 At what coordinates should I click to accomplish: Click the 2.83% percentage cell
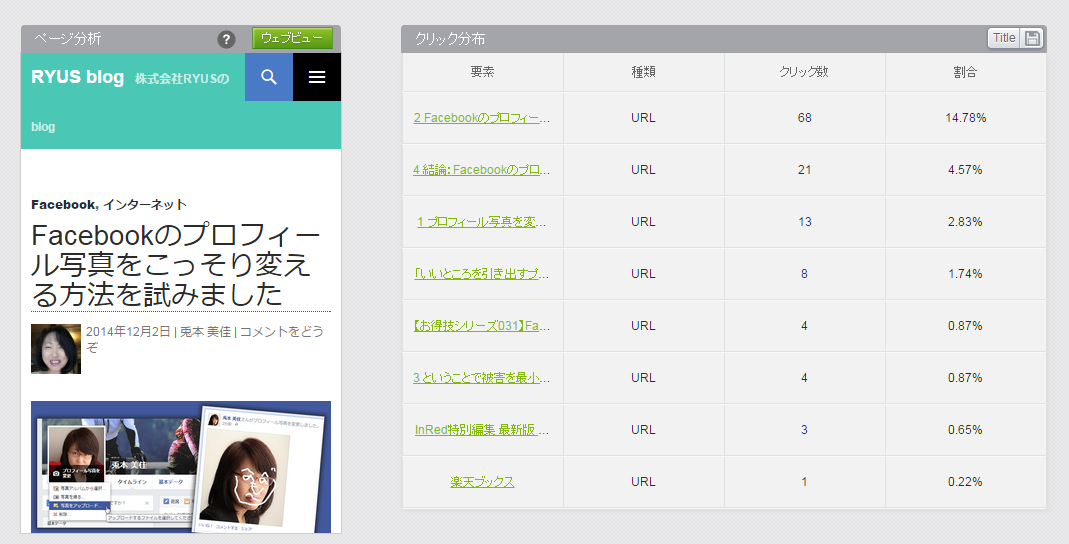[965, 222]
